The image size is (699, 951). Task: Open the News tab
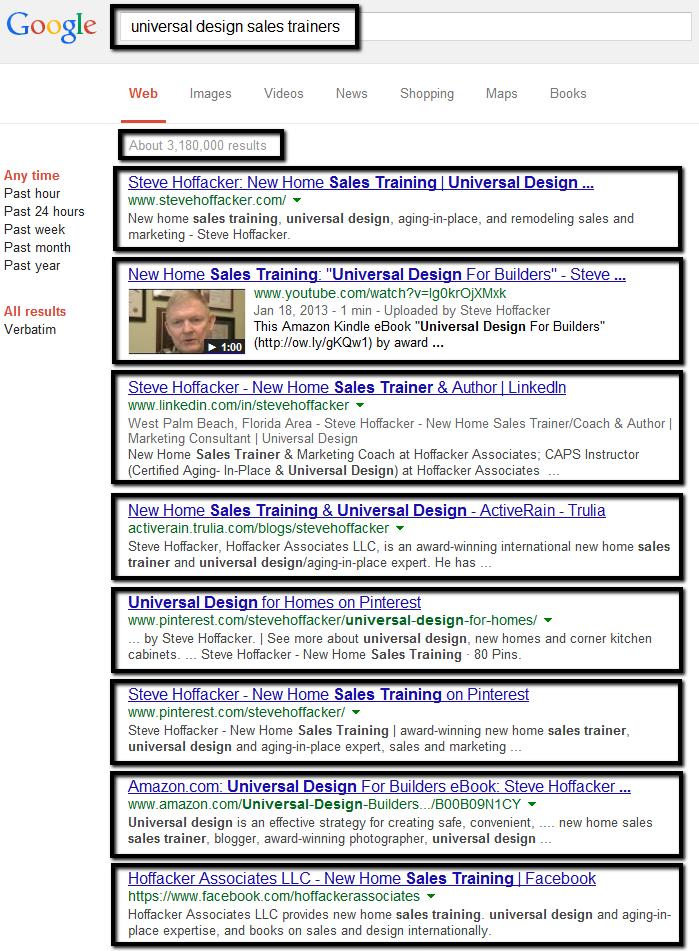352,93
